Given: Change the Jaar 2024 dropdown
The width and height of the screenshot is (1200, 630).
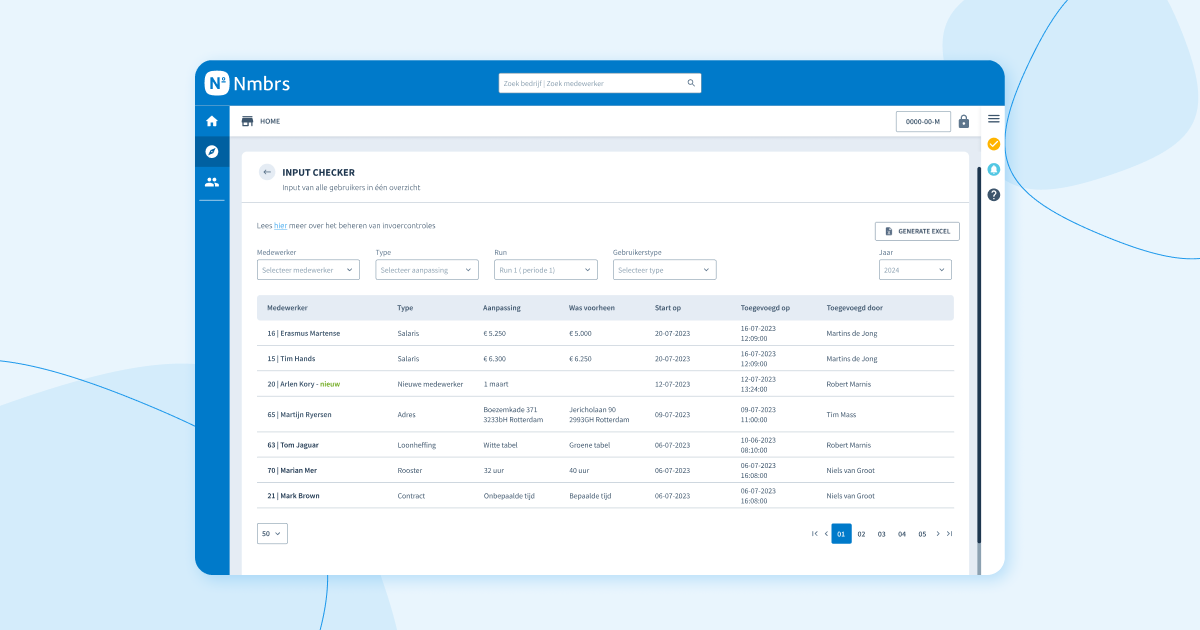Looking at the screenshot, I should [x=915, y=270].
